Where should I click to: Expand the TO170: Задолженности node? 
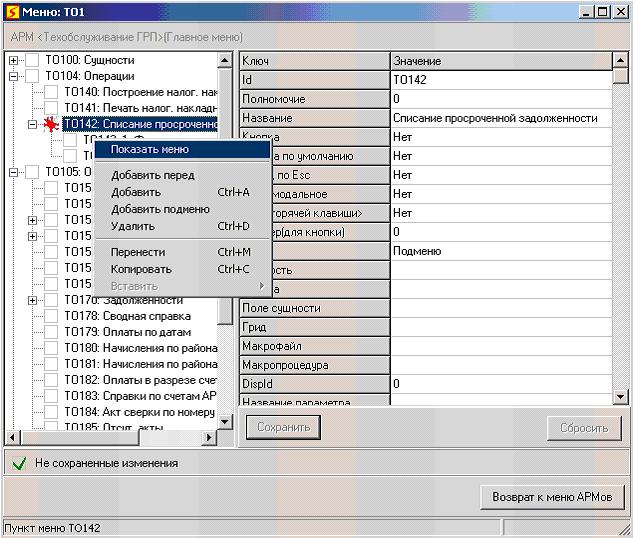click(x=33, y=300)
